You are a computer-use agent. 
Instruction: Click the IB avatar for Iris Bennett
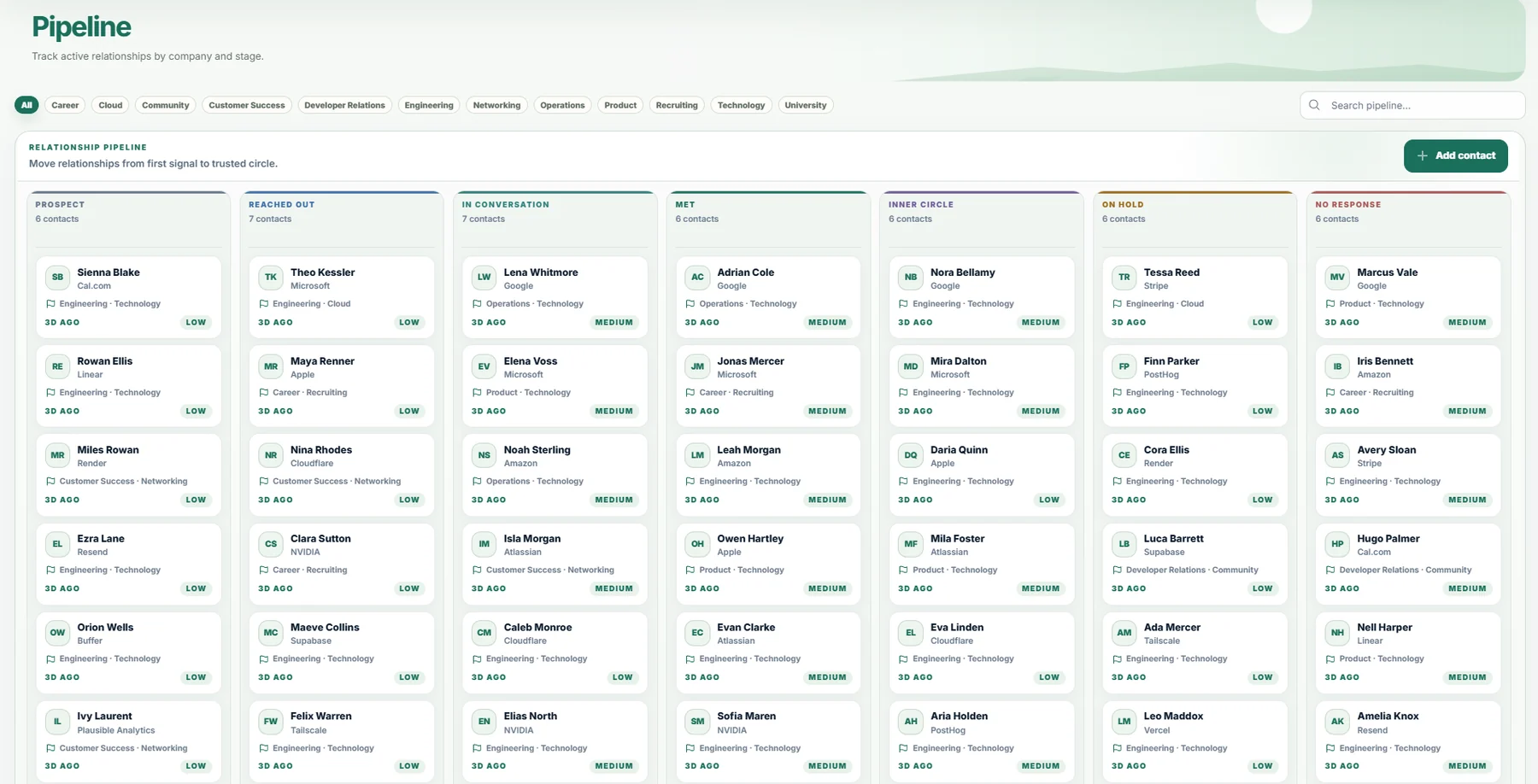click(1337, 366)
